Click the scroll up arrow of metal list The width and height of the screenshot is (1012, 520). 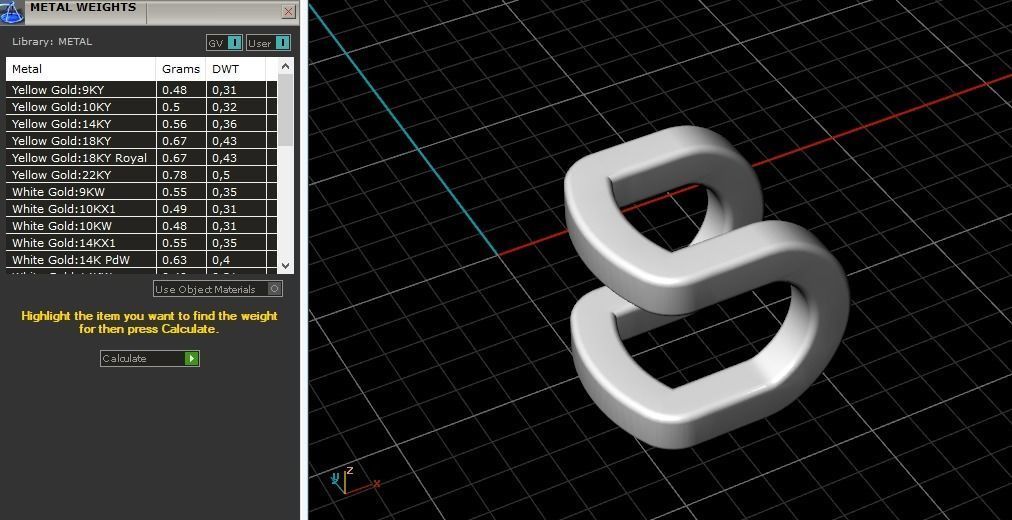(x=286, y=66)
